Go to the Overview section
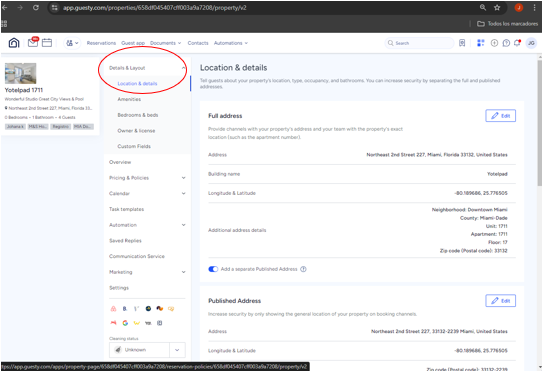 (120, 162)
